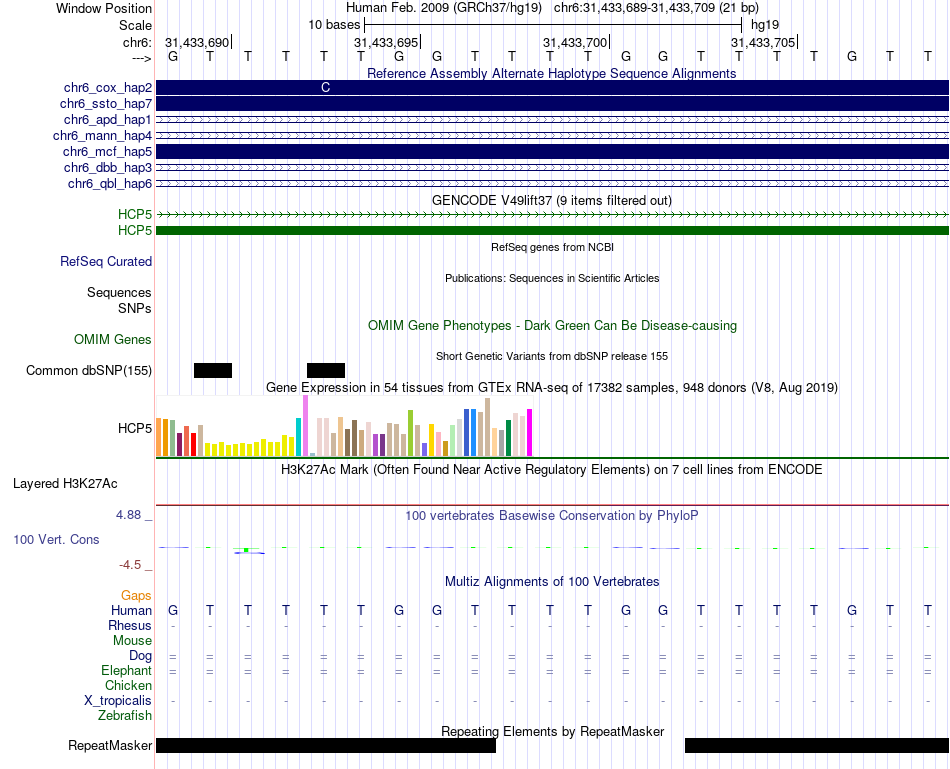Click the C mismatch in chr6_cox_hap2 alignment
This screenshot has width=950, height=769.
pos(325,88)
